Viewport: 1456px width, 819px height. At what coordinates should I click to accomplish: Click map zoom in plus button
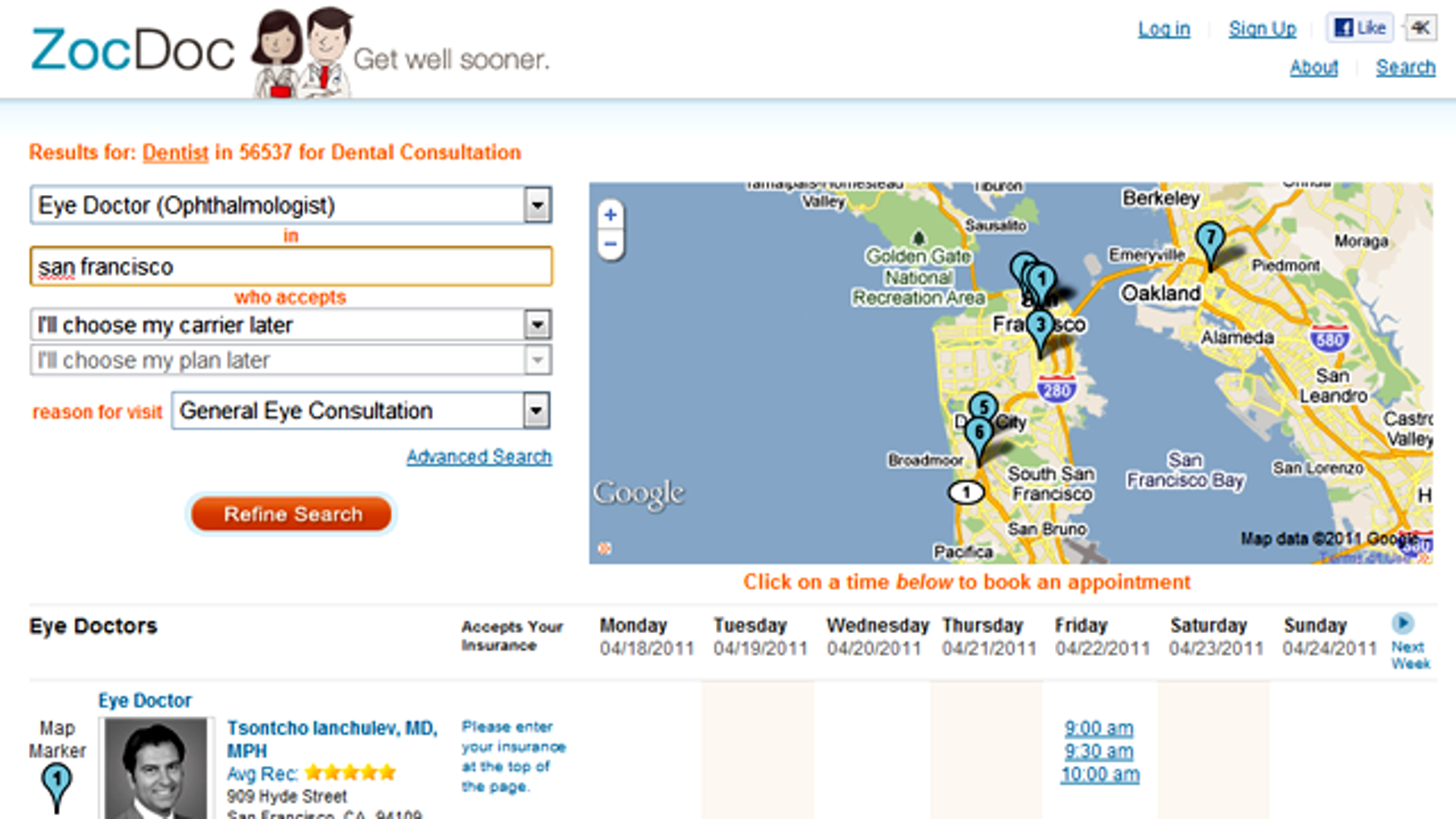[x=610, y=215]
